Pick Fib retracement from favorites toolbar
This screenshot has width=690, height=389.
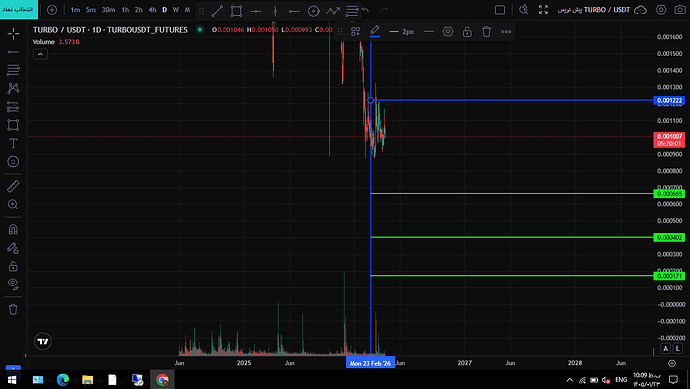pyautogui.click(x=352, y=11)
